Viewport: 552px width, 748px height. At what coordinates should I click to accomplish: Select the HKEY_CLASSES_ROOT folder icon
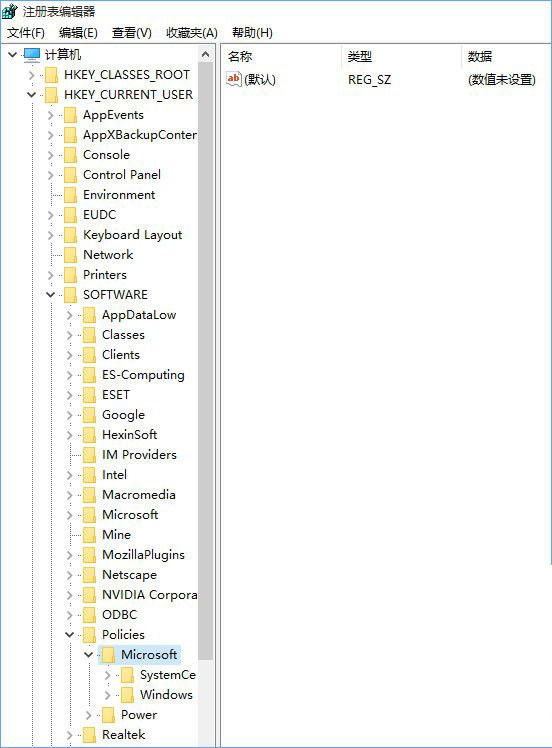click(x=51, y=75)
